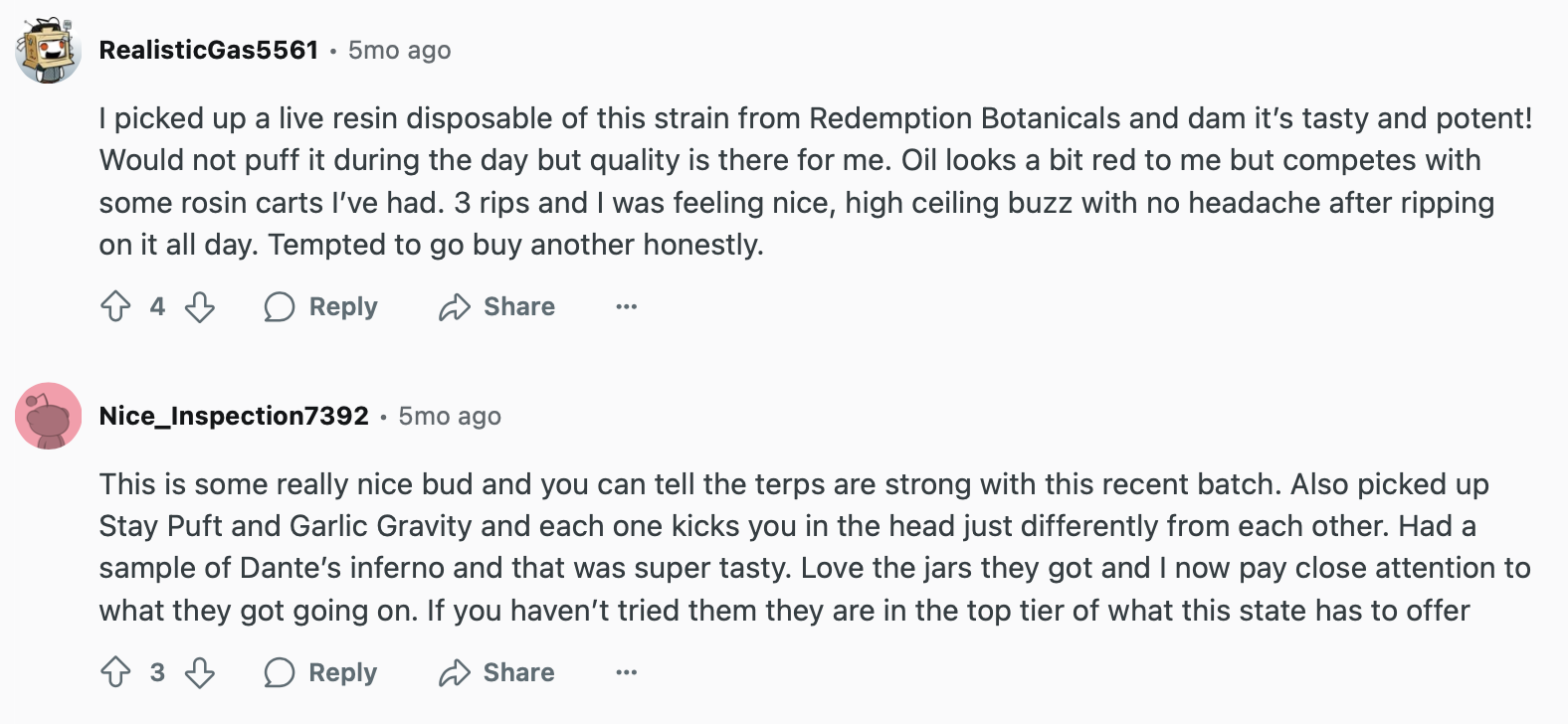Click Nice_Inspection7392's pink avatar
Image resolution: width=1568 pixels, height=724 pixels.
pyautogui.click(x=48, y=416)
